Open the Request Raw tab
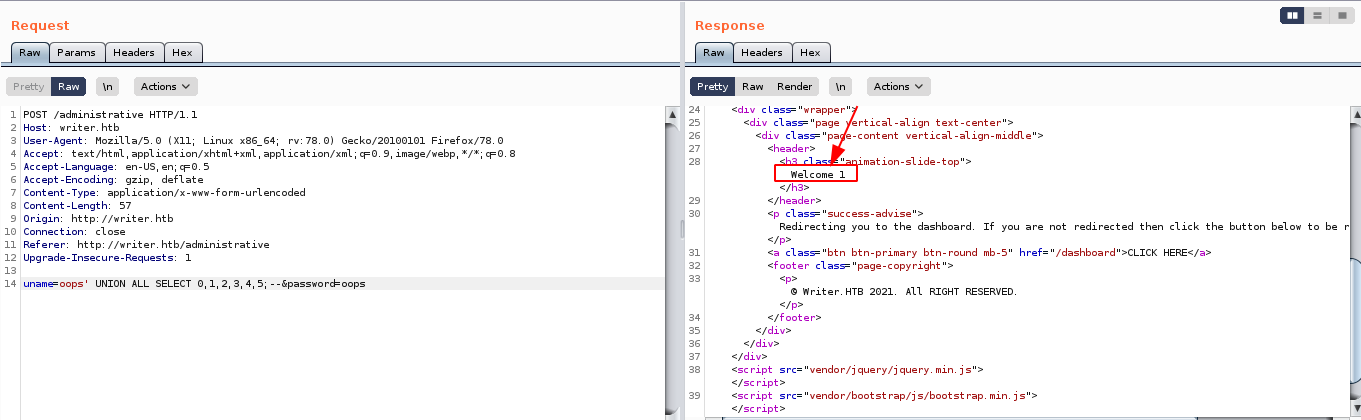The image size is (1361, 420). pyautogui.click(x=29, y=52)
